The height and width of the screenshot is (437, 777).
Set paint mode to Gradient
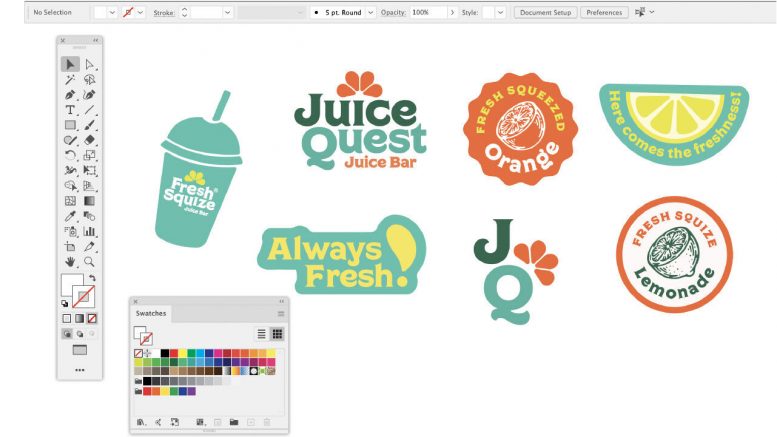coord(79,319)
